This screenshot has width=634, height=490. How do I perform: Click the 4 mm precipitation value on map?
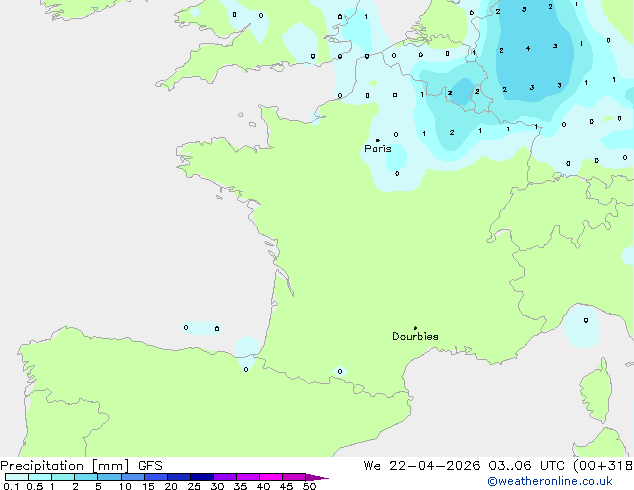coord(528,49)
